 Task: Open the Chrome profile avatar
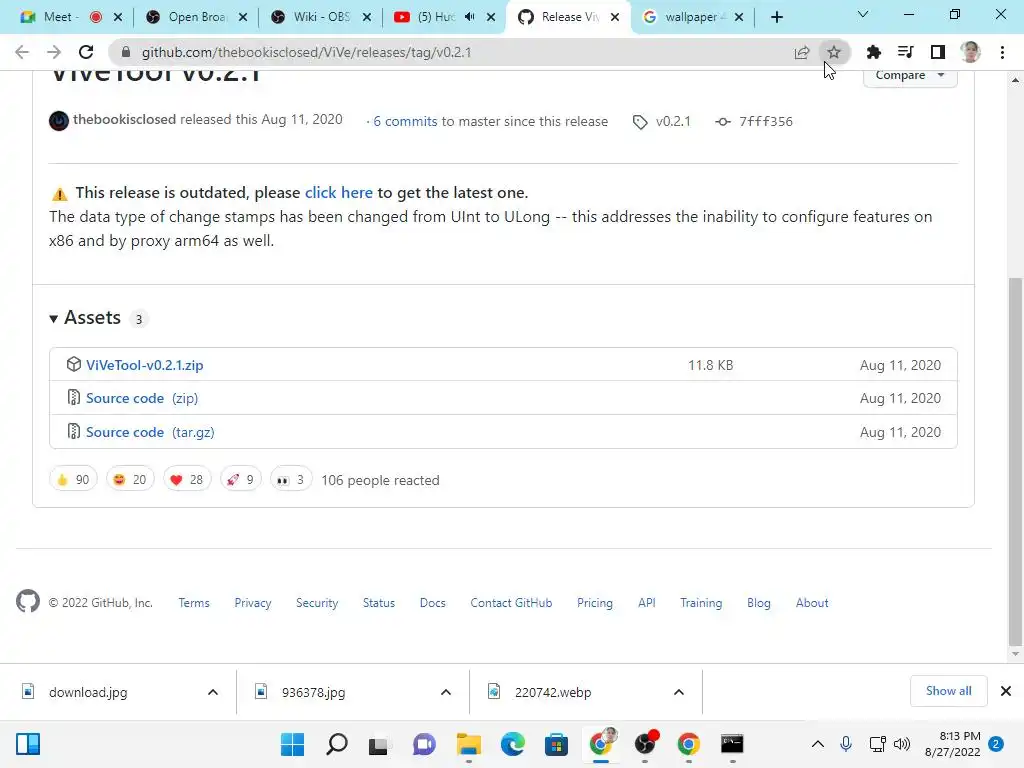coord(970,52)
